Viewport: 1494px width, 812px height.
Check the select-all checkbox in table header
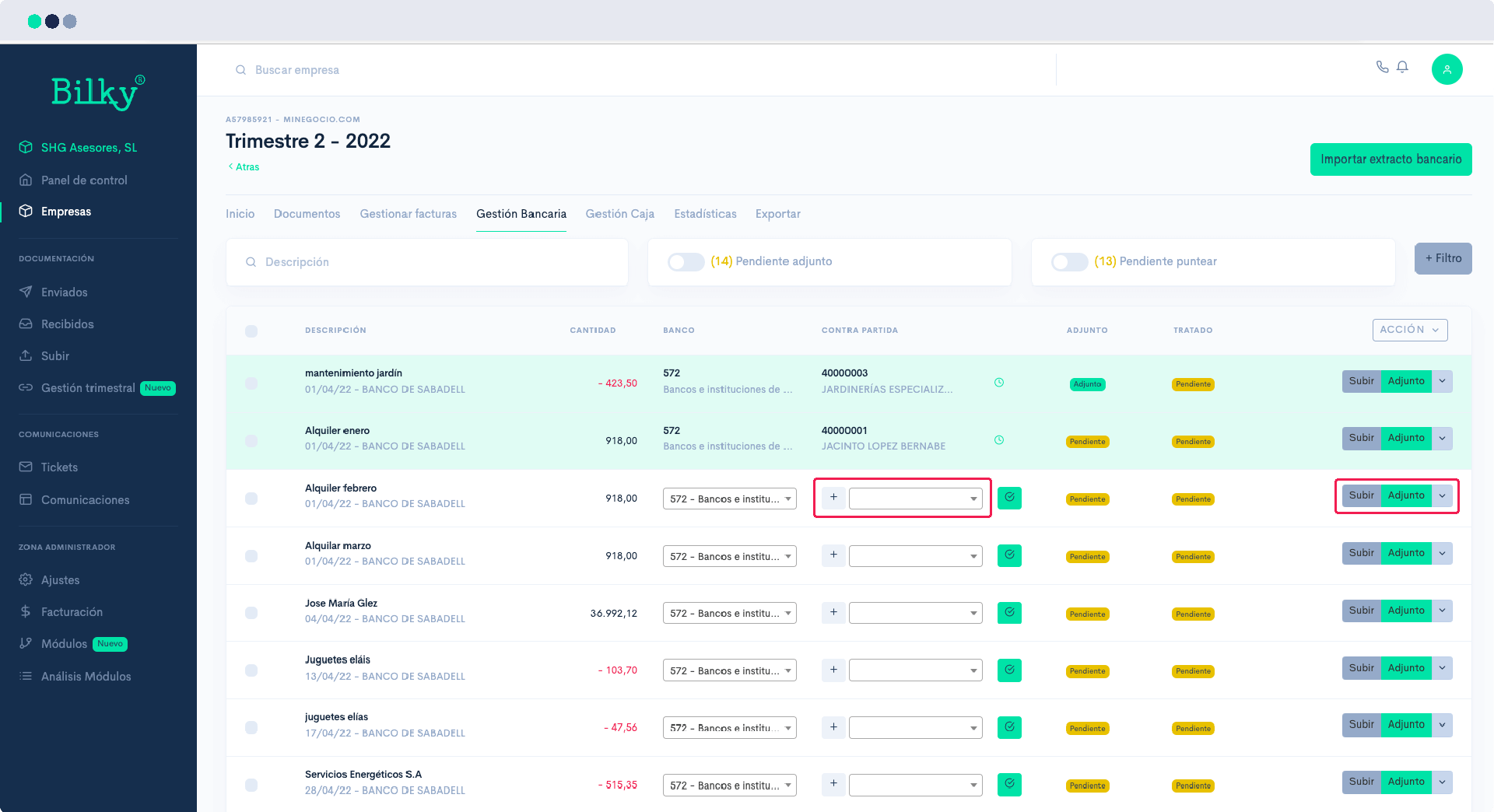[x=251, y=331]
